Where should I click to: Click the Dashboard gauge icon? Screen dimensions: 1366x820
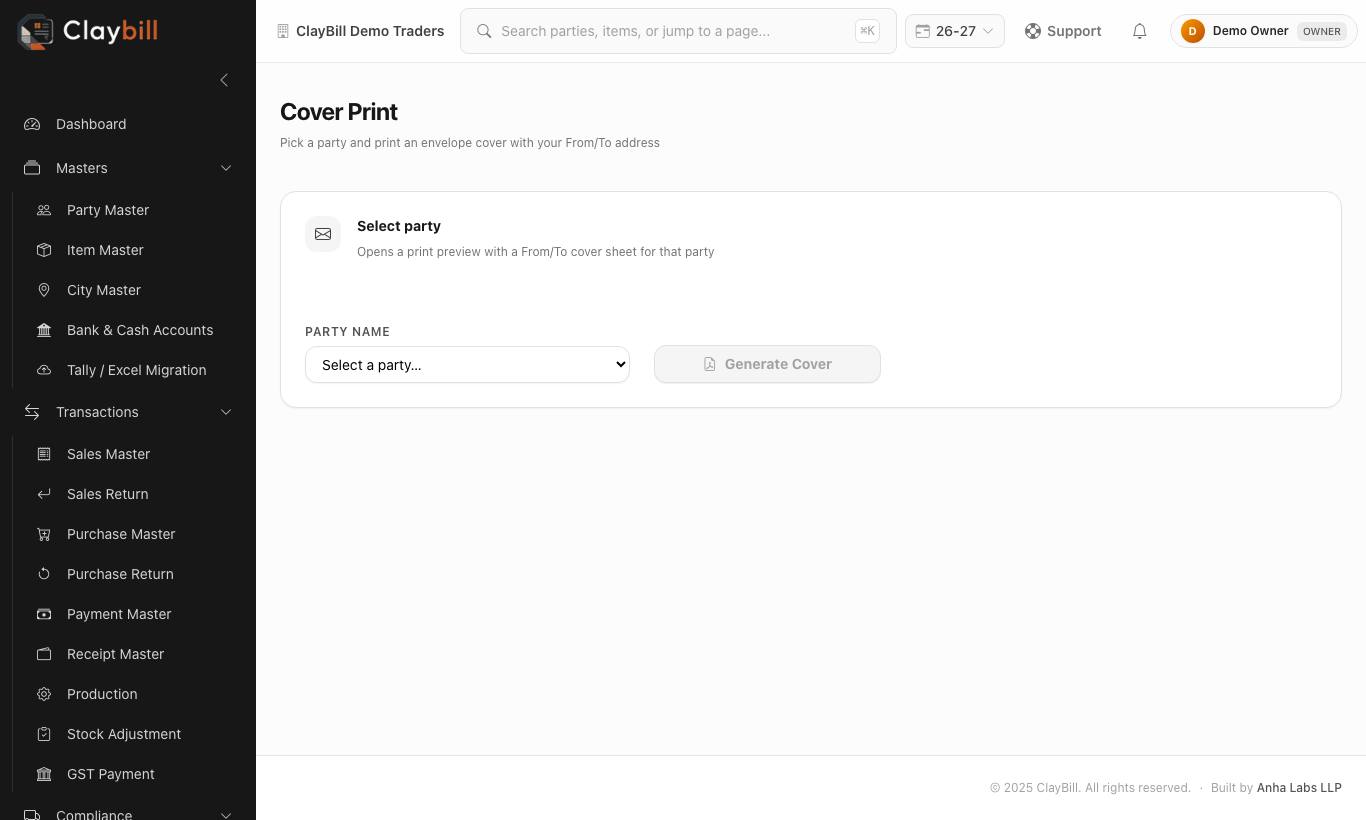click(32, 124)
